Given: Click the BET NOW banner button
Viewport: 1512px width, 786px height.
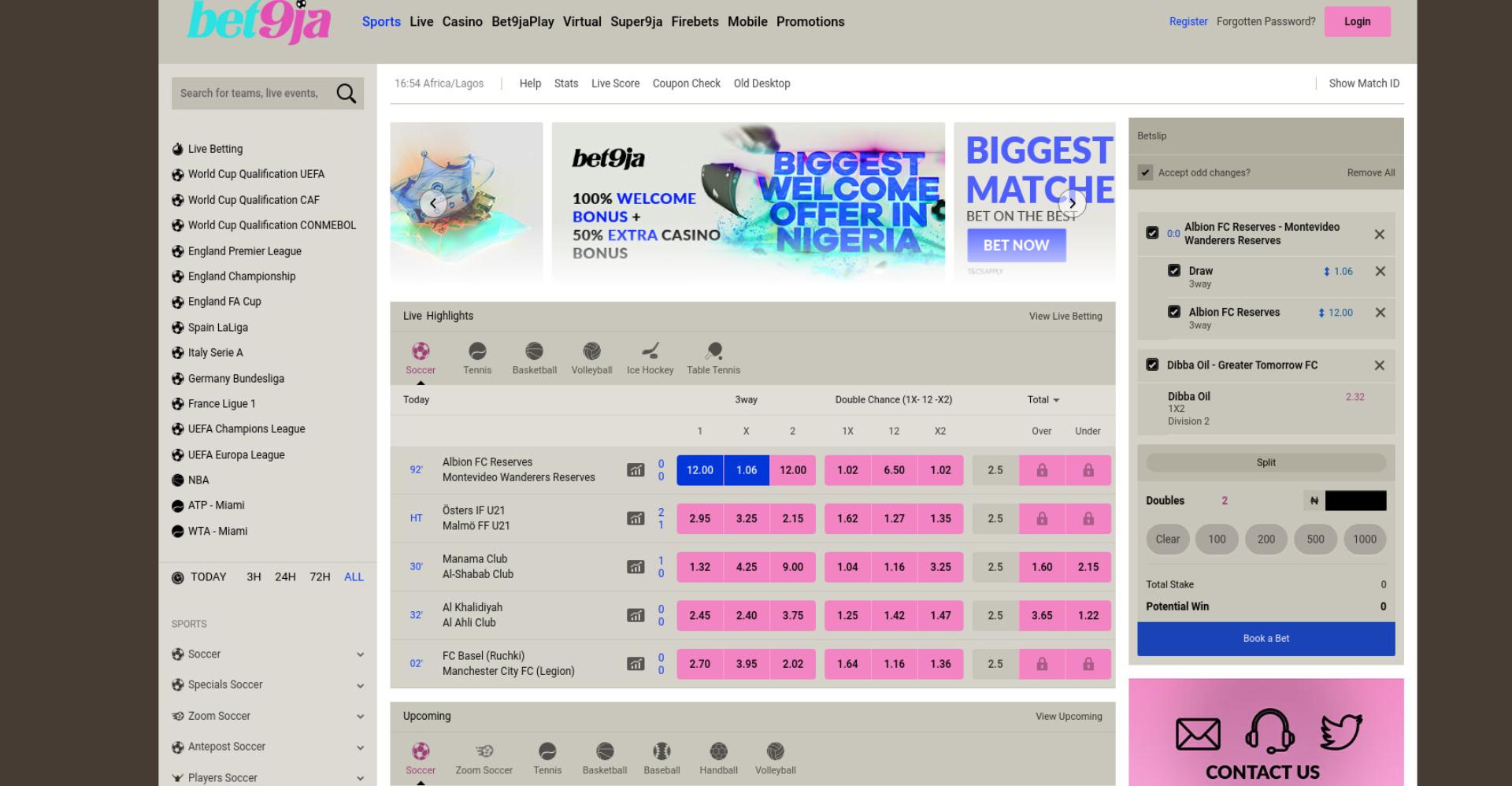Looking at the screenshot, I should (x=1016, y=246).
